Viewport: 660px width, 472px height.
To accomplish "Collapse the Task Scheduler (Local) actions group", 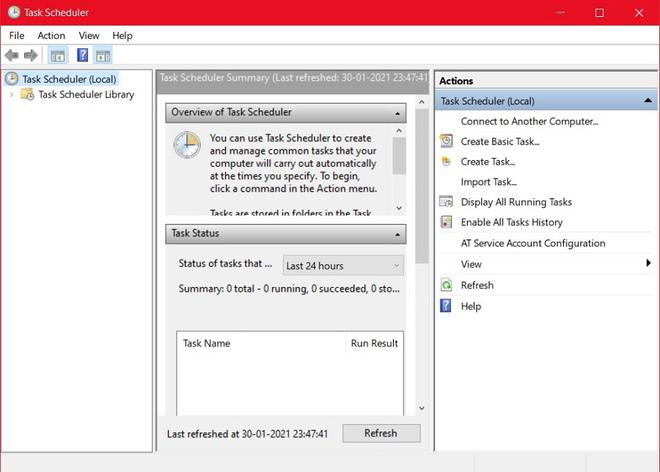I will click(x=648, y=101).
